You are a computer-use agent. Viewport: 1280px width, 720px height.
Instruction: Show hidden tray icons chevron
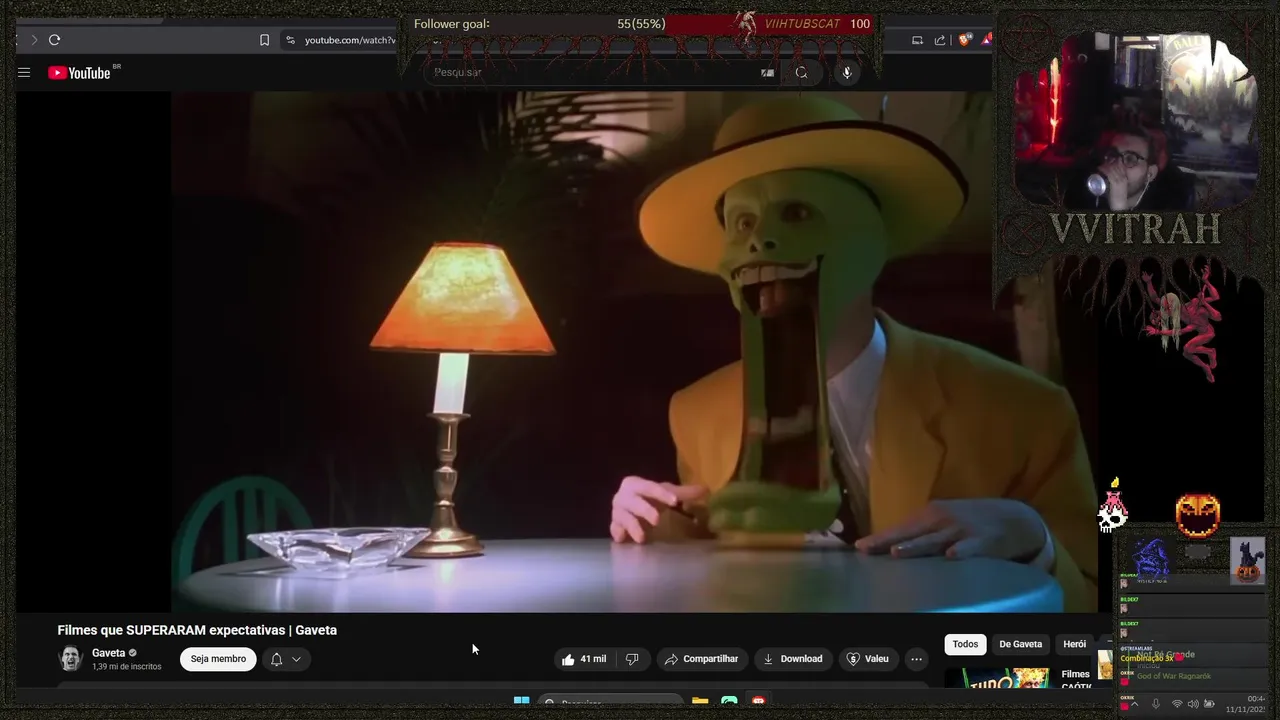[1134, 704]
